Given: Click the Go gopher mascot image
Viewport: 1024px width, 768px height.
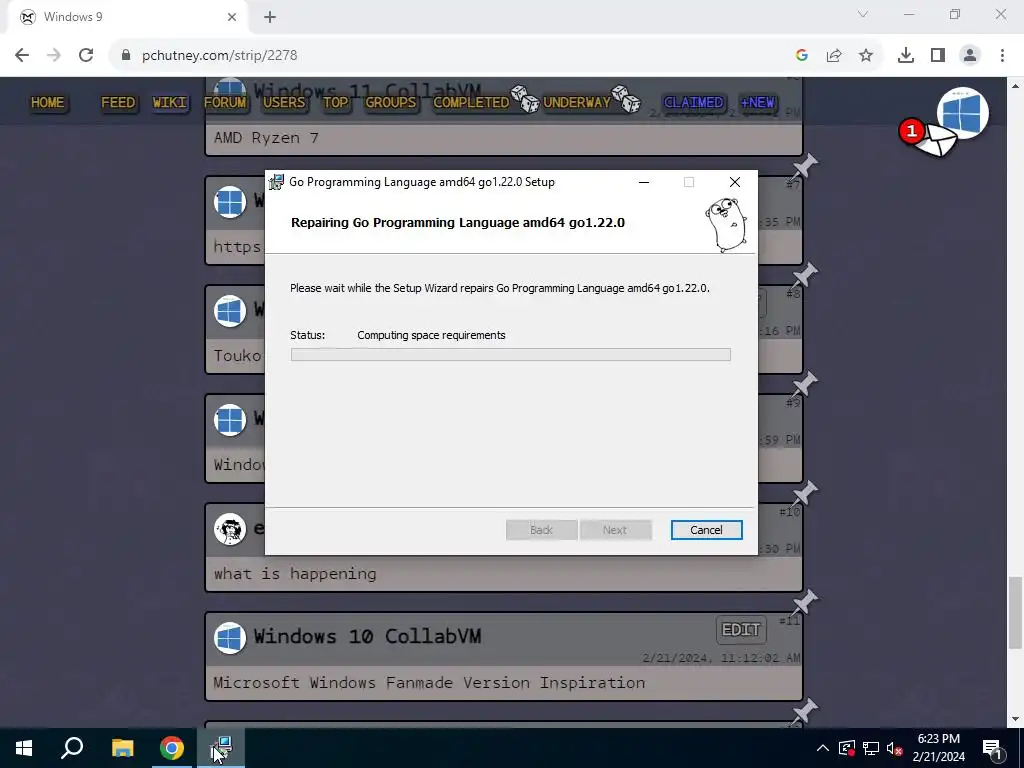Looking at the screenshot, I should pyautogui.click(x=726, y=225).
